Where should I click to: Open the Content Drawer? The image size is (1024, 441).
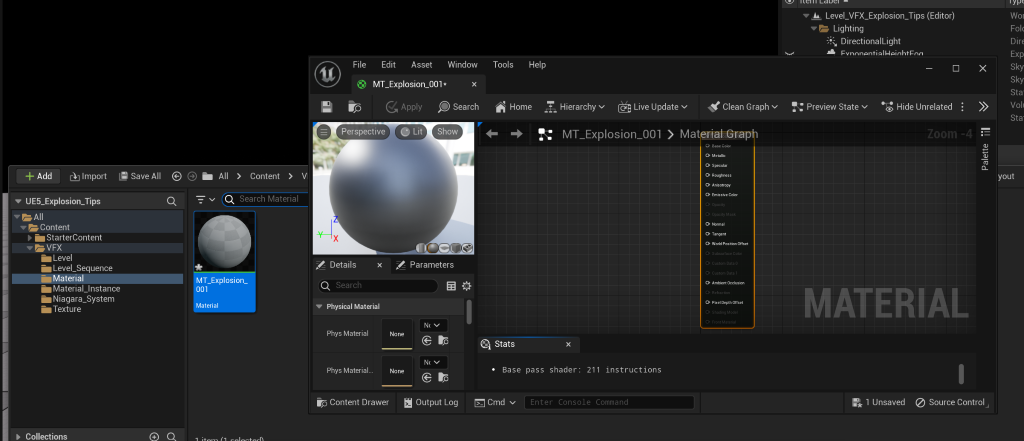pos(353,402)
